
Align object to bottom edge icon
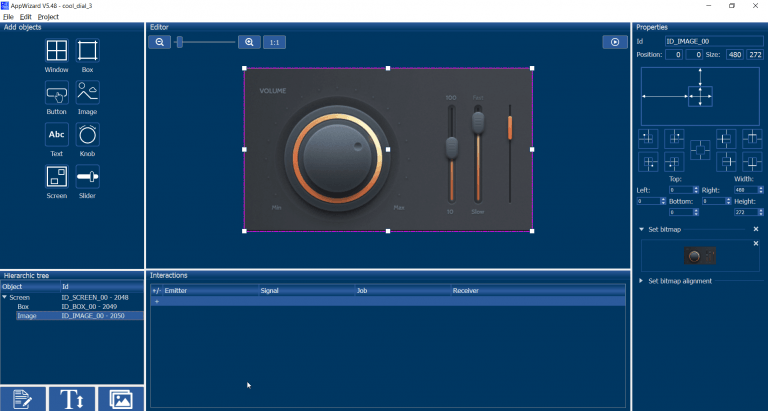752,162
